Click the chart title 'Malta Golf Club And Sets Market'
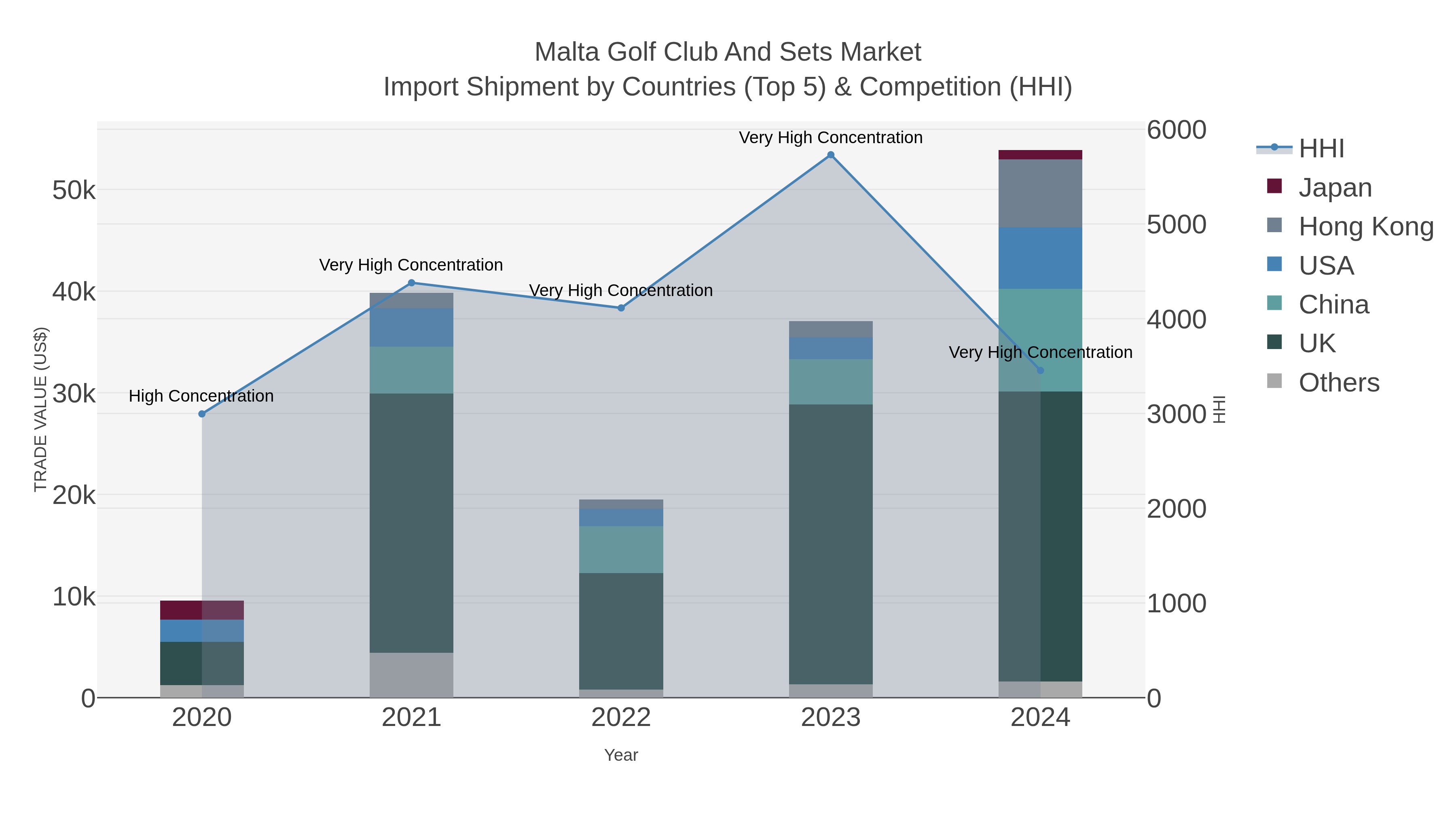 [x=728, y=52]
